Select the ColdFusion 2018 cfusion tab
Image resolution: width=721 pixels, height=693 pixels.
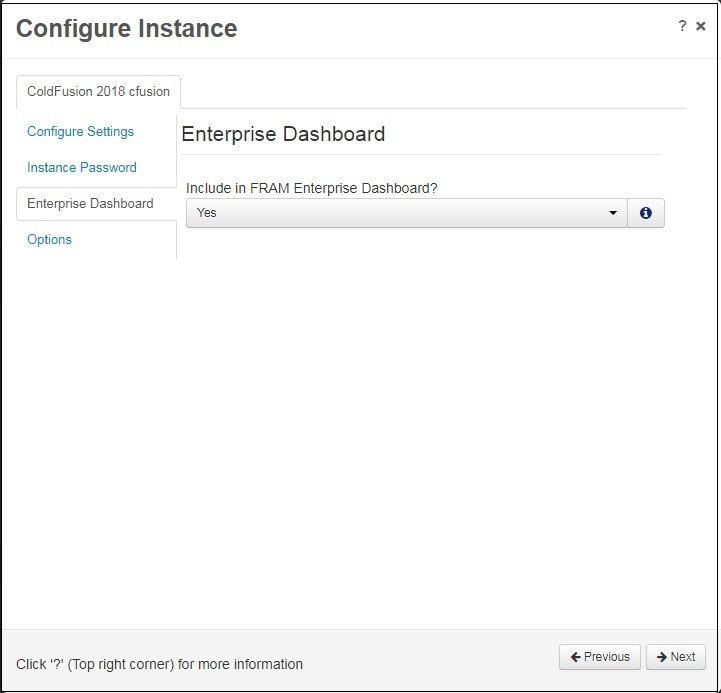(x=98, y=92)
